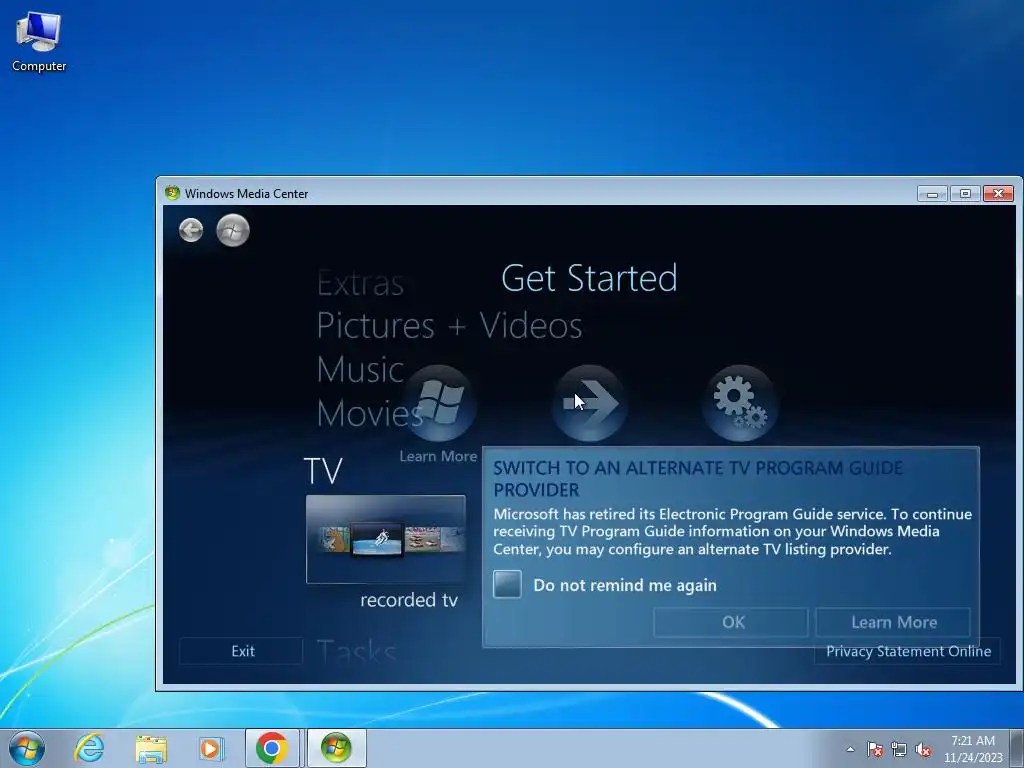Launch Internet Explorer from taskbar
Viewport: 1024px width, 768px height.
tap(89, 748)
